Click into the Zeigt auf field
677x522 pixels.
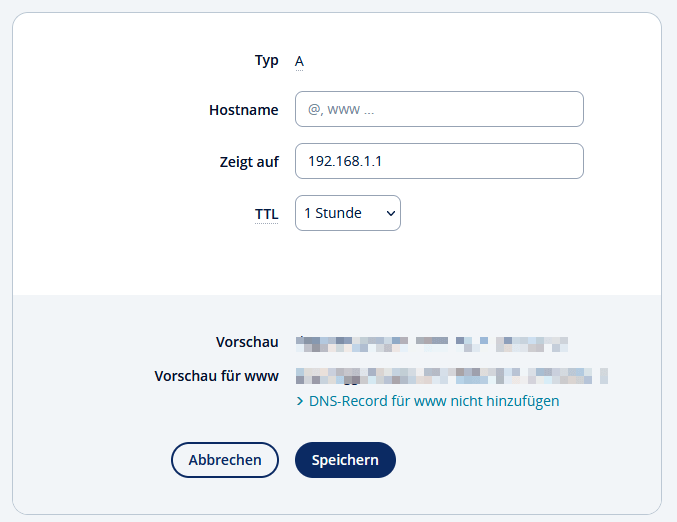tap(439, 161)
